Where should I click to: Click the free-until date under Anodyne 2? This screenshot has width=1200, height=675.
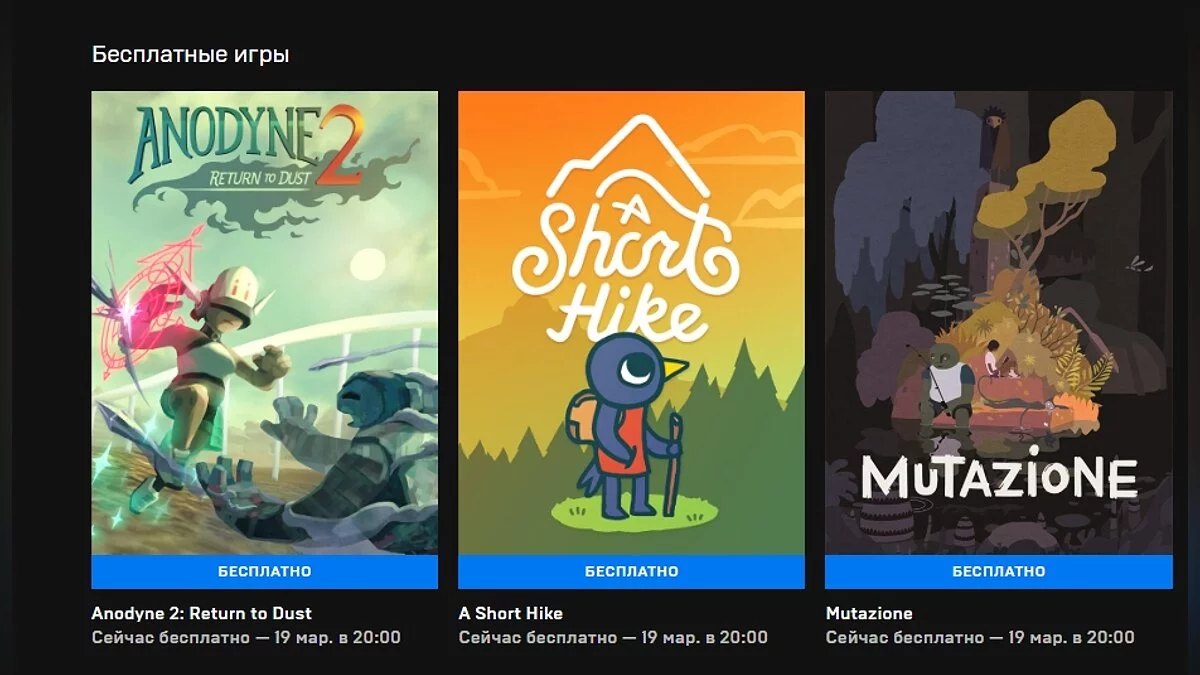pos(246,637)
